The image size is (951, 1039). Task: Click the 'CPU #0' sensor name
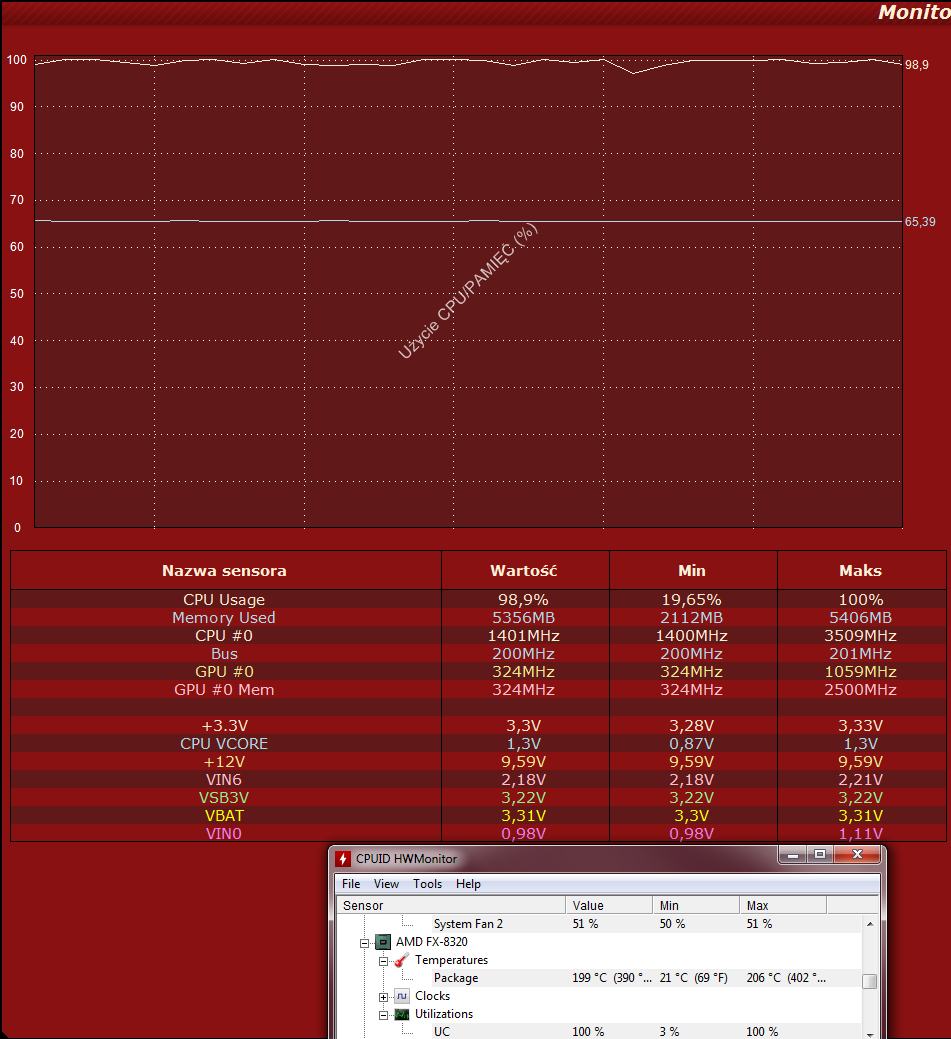tap(224, 635)
